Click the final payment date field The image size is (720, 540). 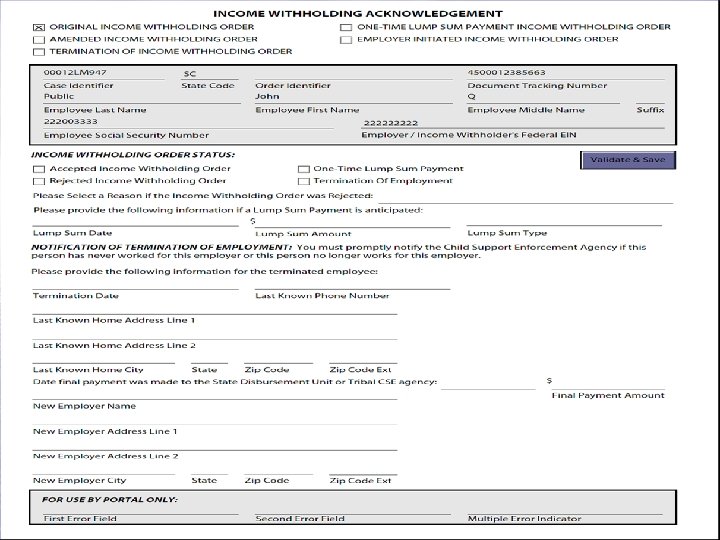[488, 383]
